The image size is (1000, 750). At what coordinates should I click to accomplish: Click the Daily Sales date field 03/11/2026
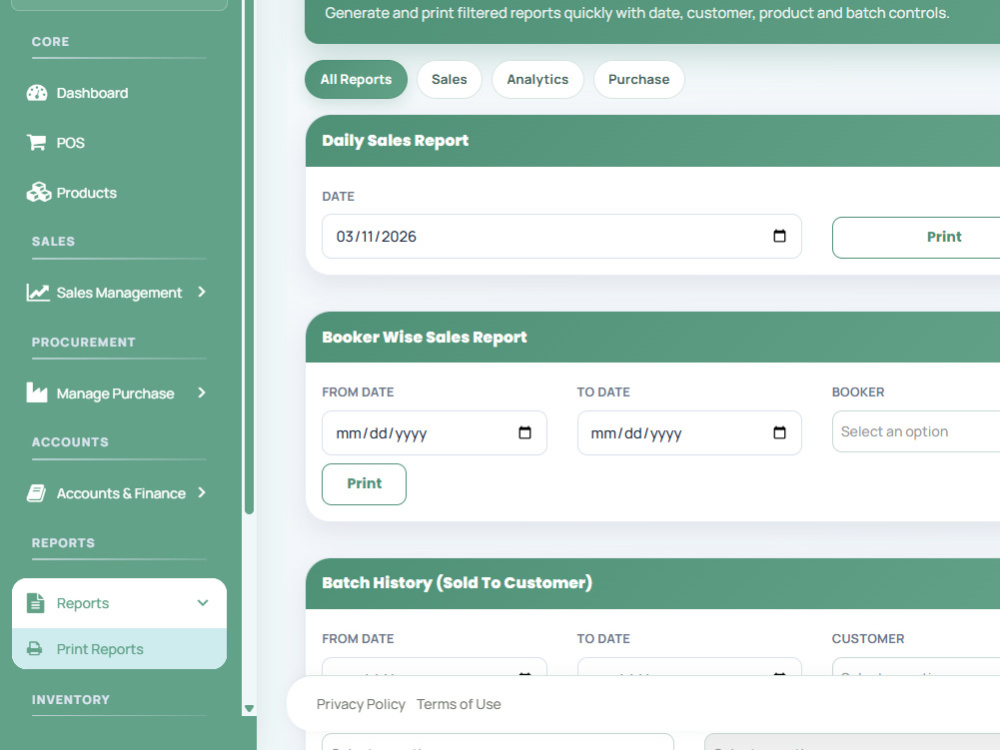tap(561, 237)
